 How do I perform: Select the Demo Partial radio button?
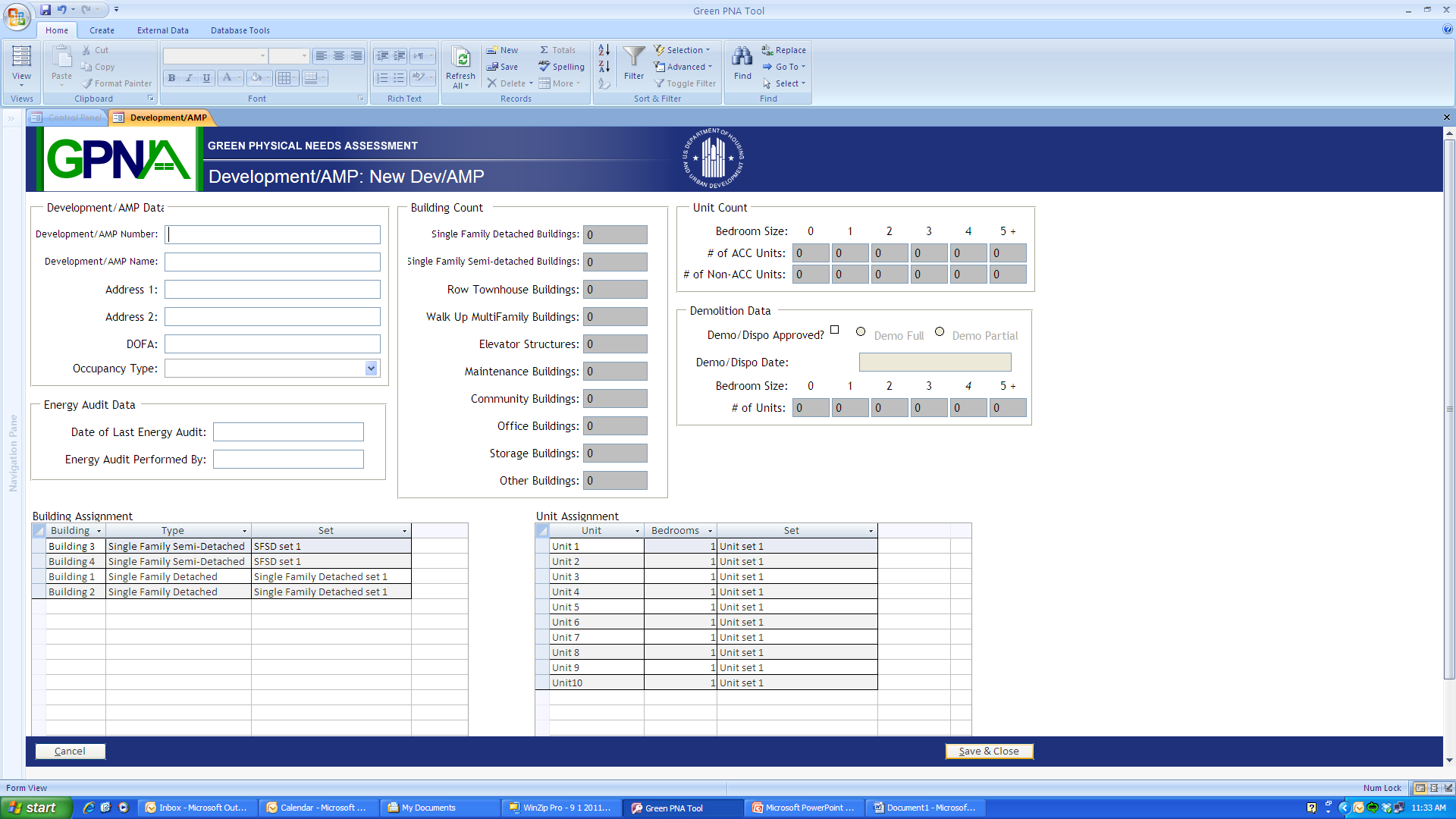[939, 331]
